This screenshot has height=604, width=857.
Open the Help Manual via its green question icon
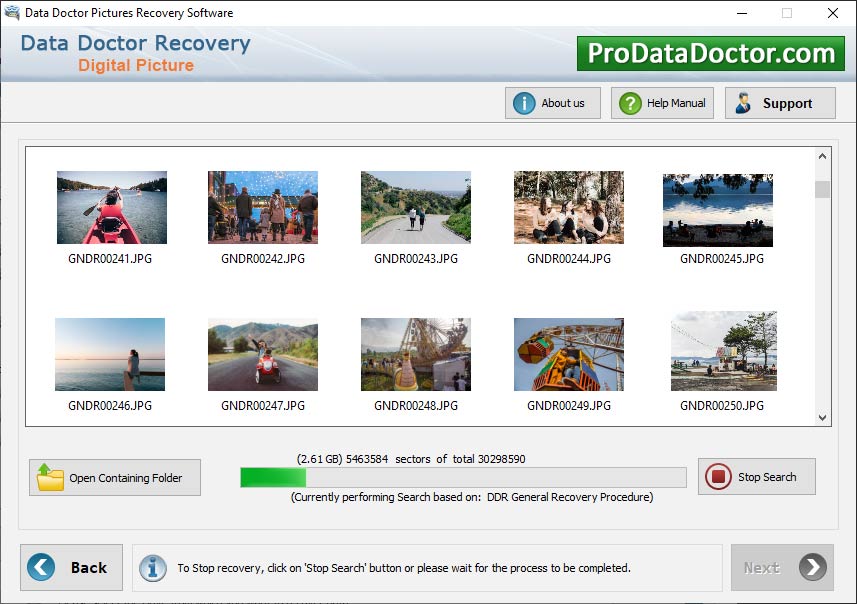coord(630,102)
